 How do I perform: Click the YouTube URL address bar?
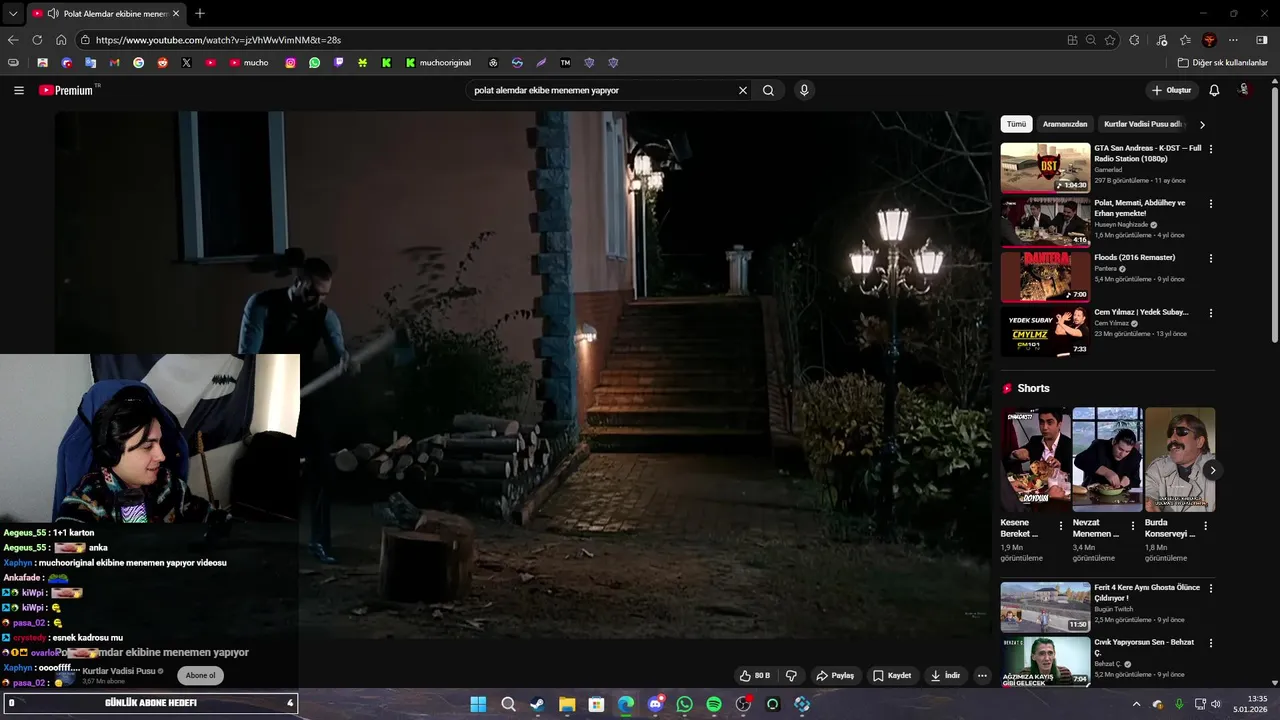(x=570, y=40)
